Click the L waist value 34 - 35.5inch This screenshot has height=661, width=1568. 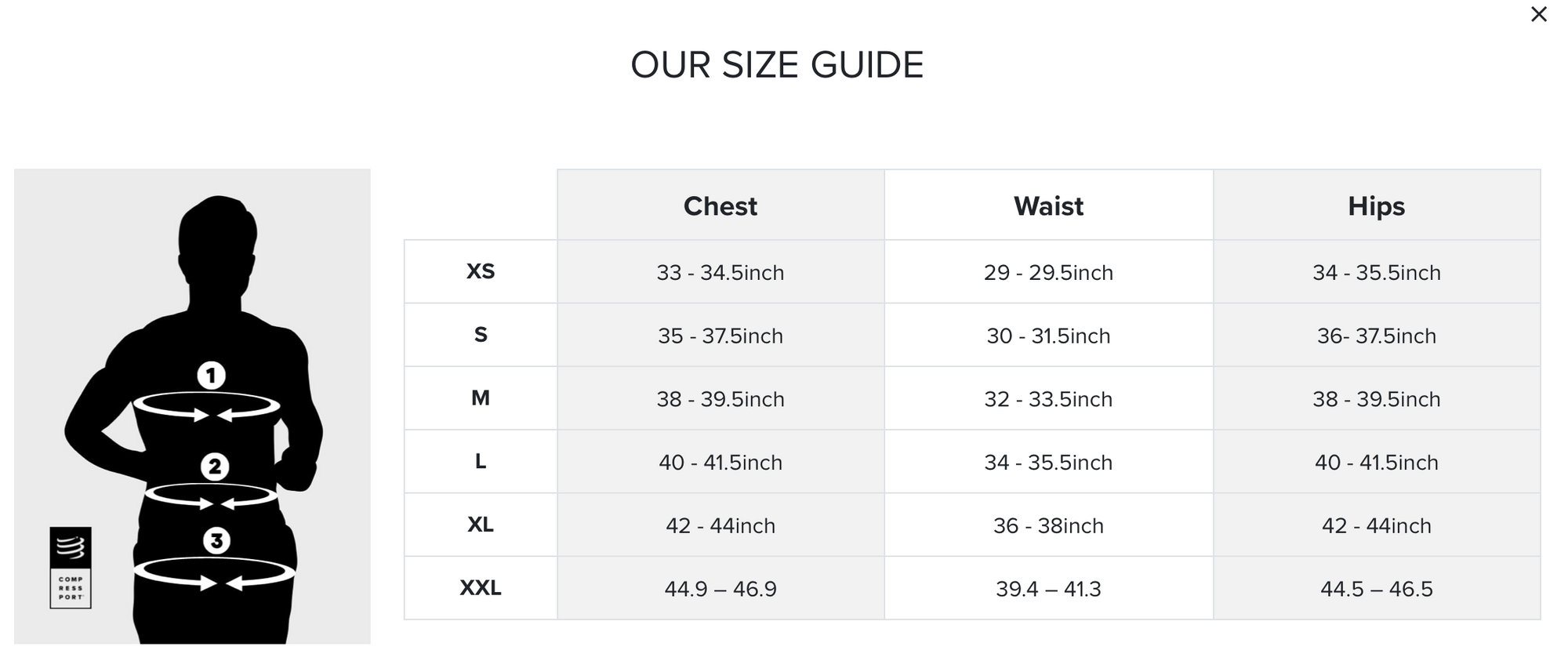[1048, 462]
